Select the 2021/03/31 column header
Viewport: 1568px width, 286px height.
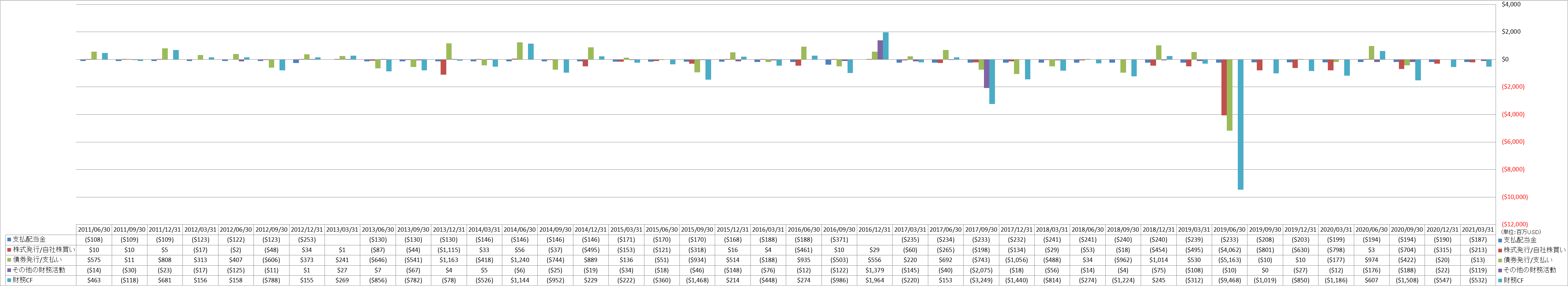tap(1478, 229)
